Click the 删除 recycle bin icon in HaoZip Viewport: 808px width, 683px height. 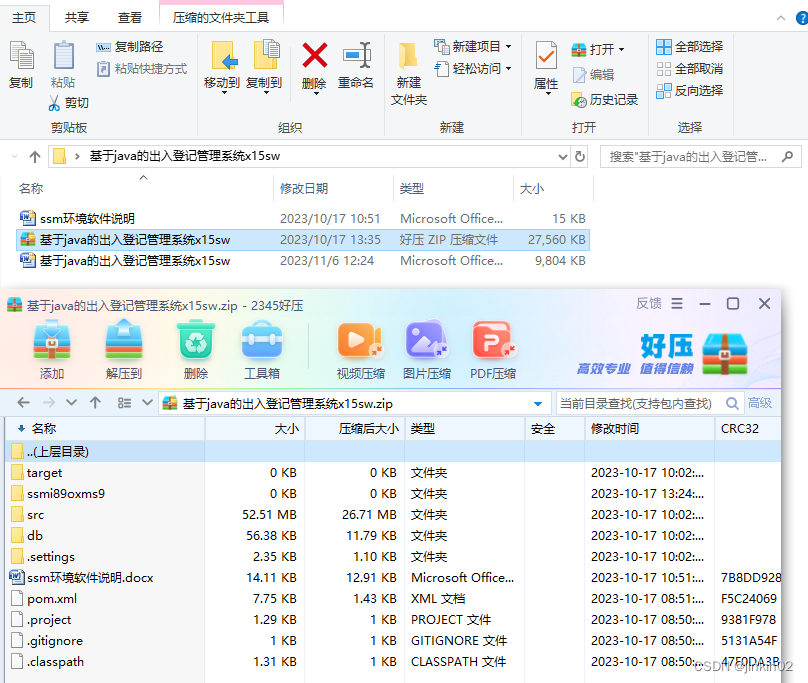tap(195, 345)
